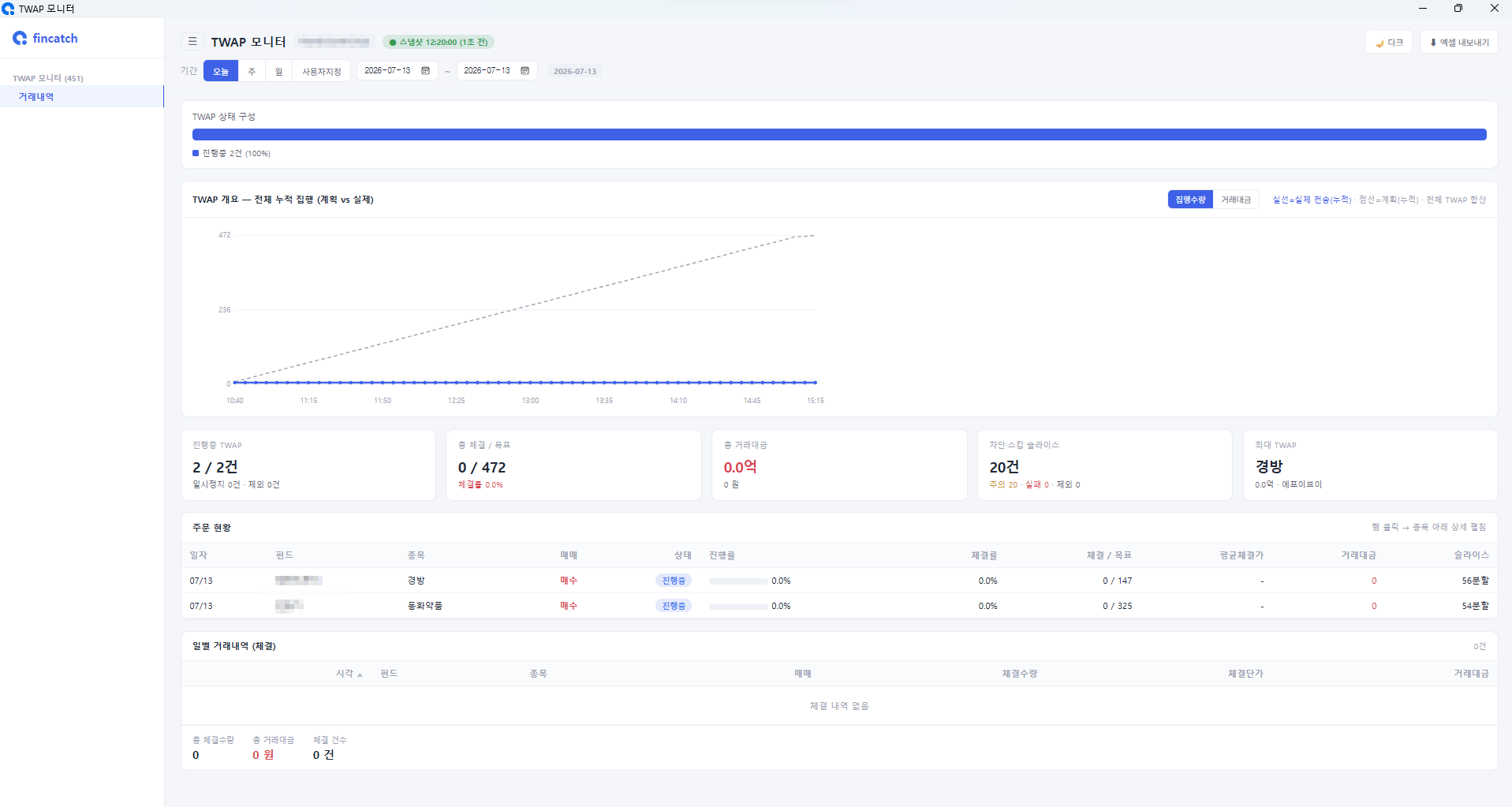Switch theme with the 다크 moon button
The height and width of the screenshot is (807, 1512).
click(x=1388, y=43)
